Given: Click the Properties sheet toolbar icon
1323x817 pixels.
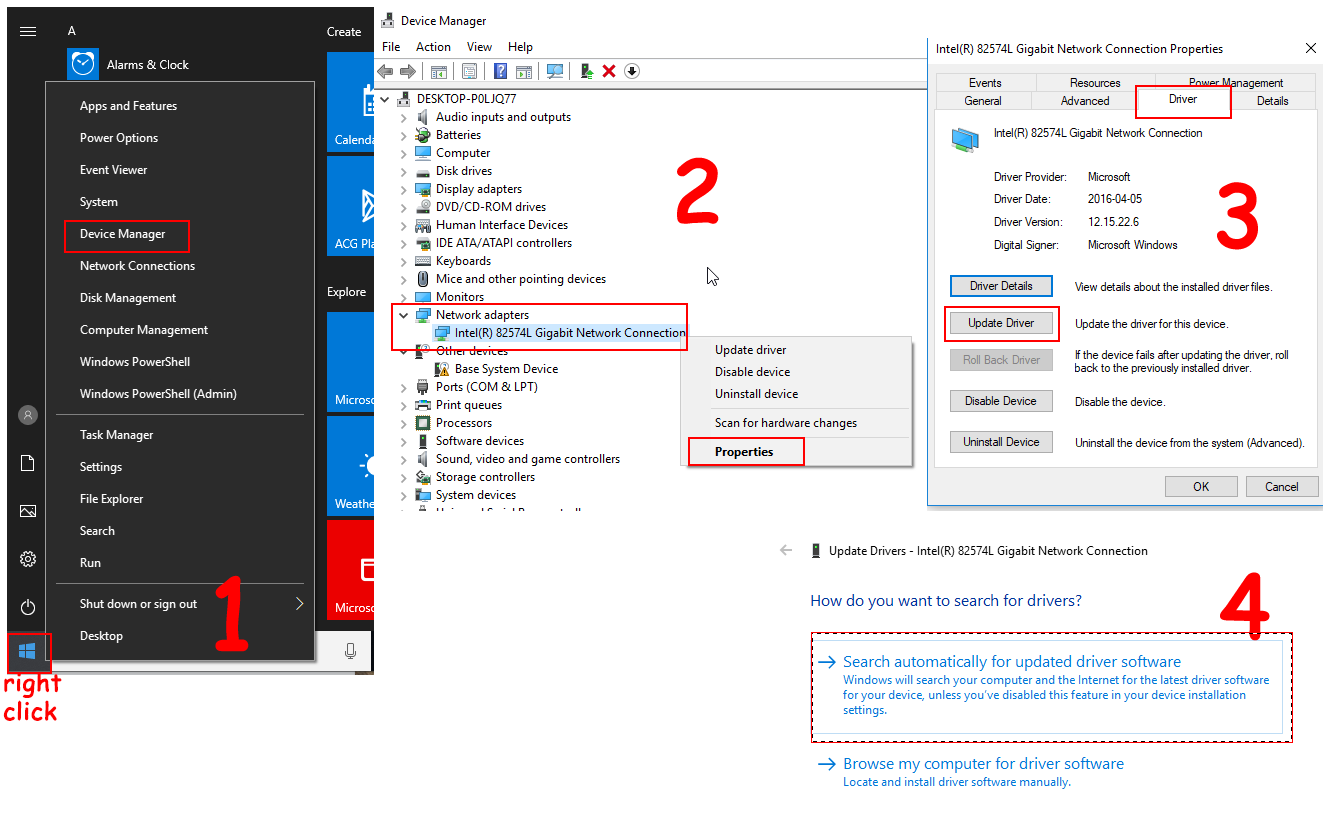Looking at the screenshot, I should (x=469, y=71).
